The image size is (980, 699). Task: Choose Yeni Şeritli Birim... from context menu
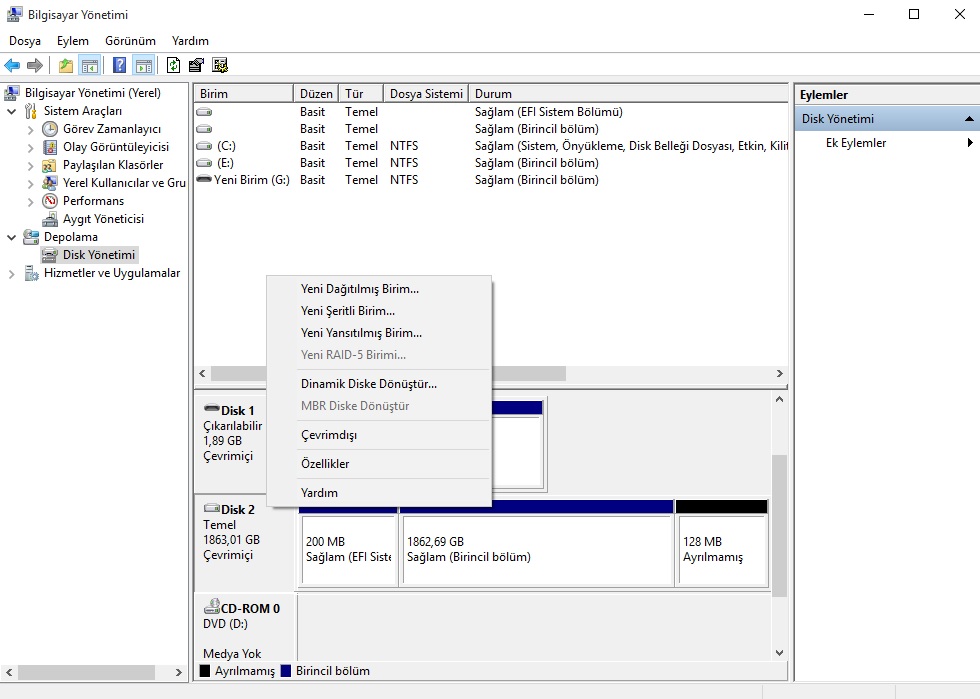379,311
